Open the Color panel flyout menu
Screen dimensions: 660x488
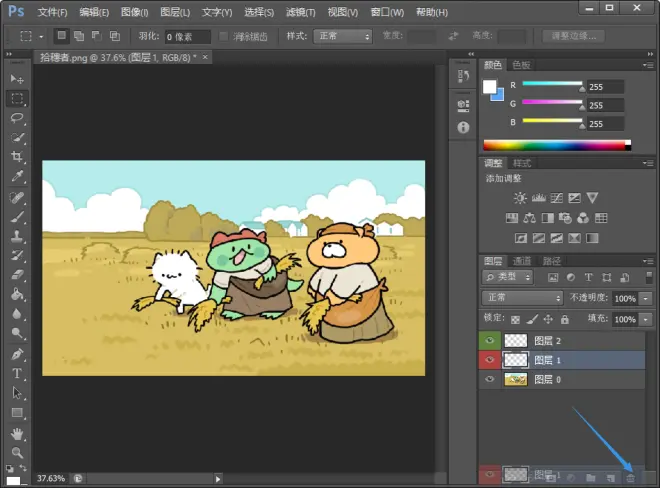coord(649,65)
